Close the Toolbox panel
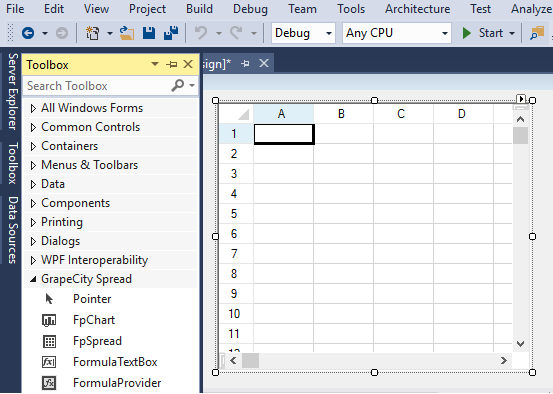 [x=188, y=64]
